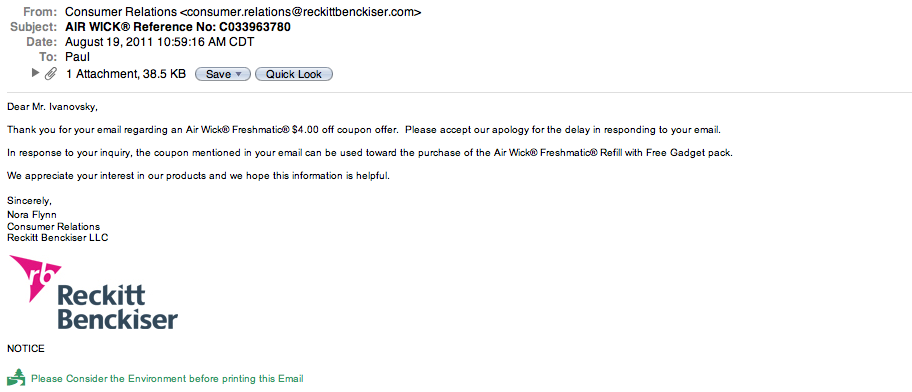Click the green tree environment icon
This screenshot has height=392, width=912.
pos(16,377)
